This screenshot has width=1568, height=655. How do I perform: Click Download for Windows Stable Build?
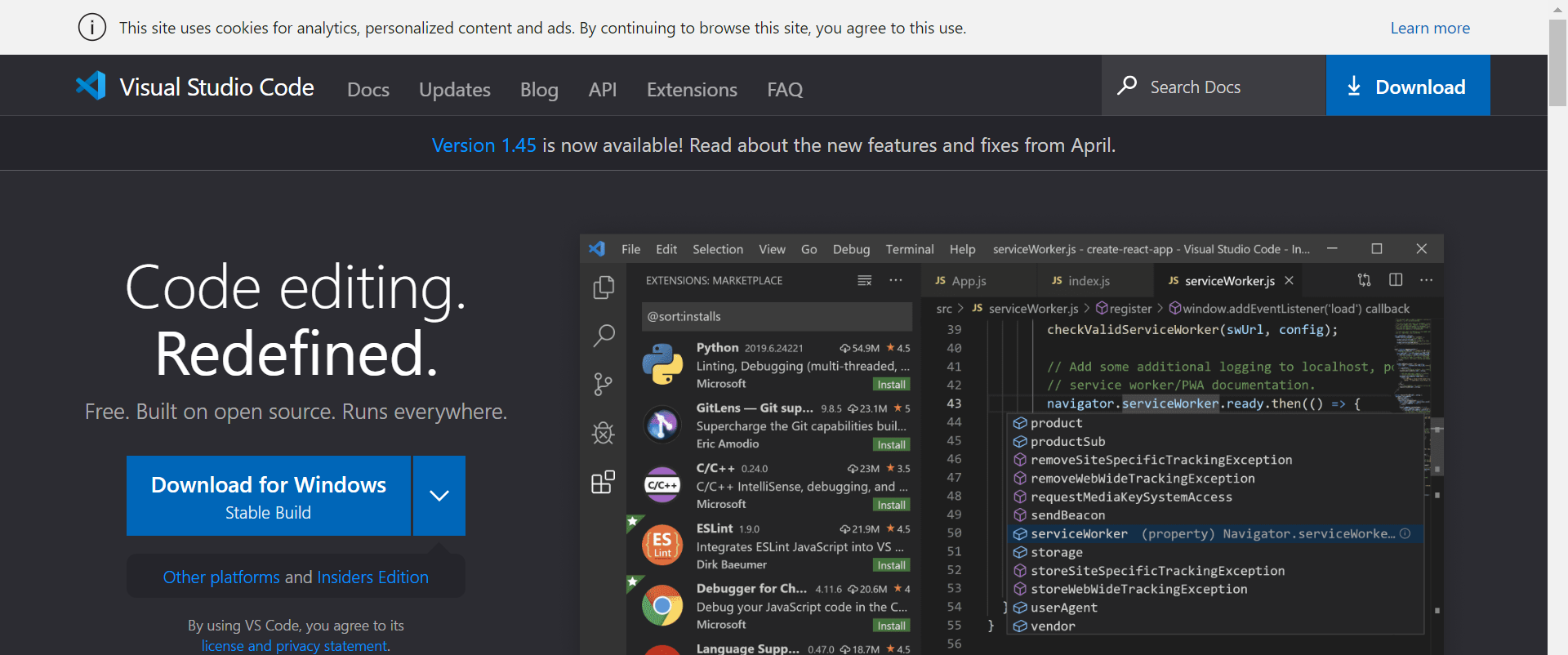(269, 496)
